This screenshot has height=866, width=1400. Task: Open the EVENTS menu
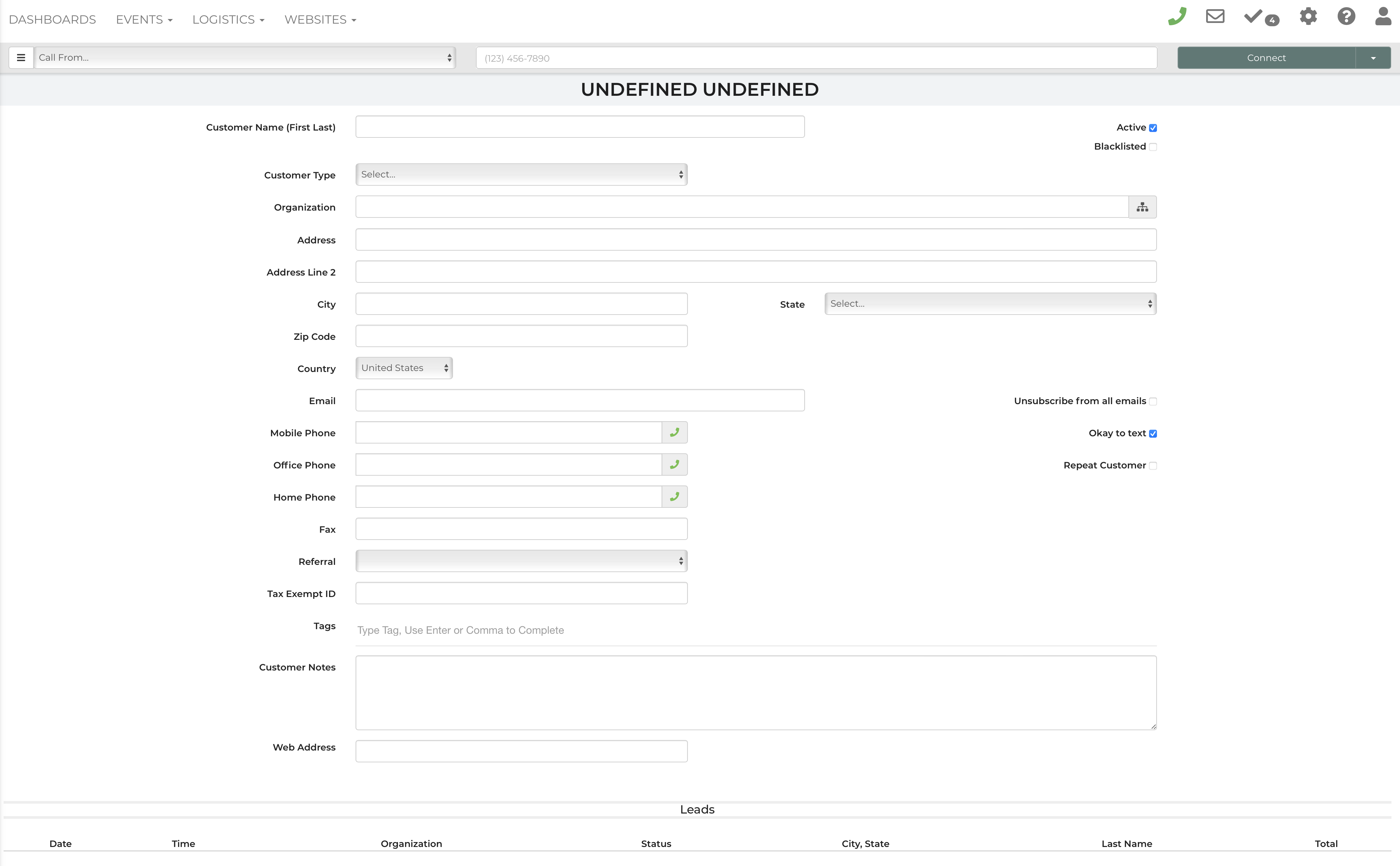tap(144, 20)
